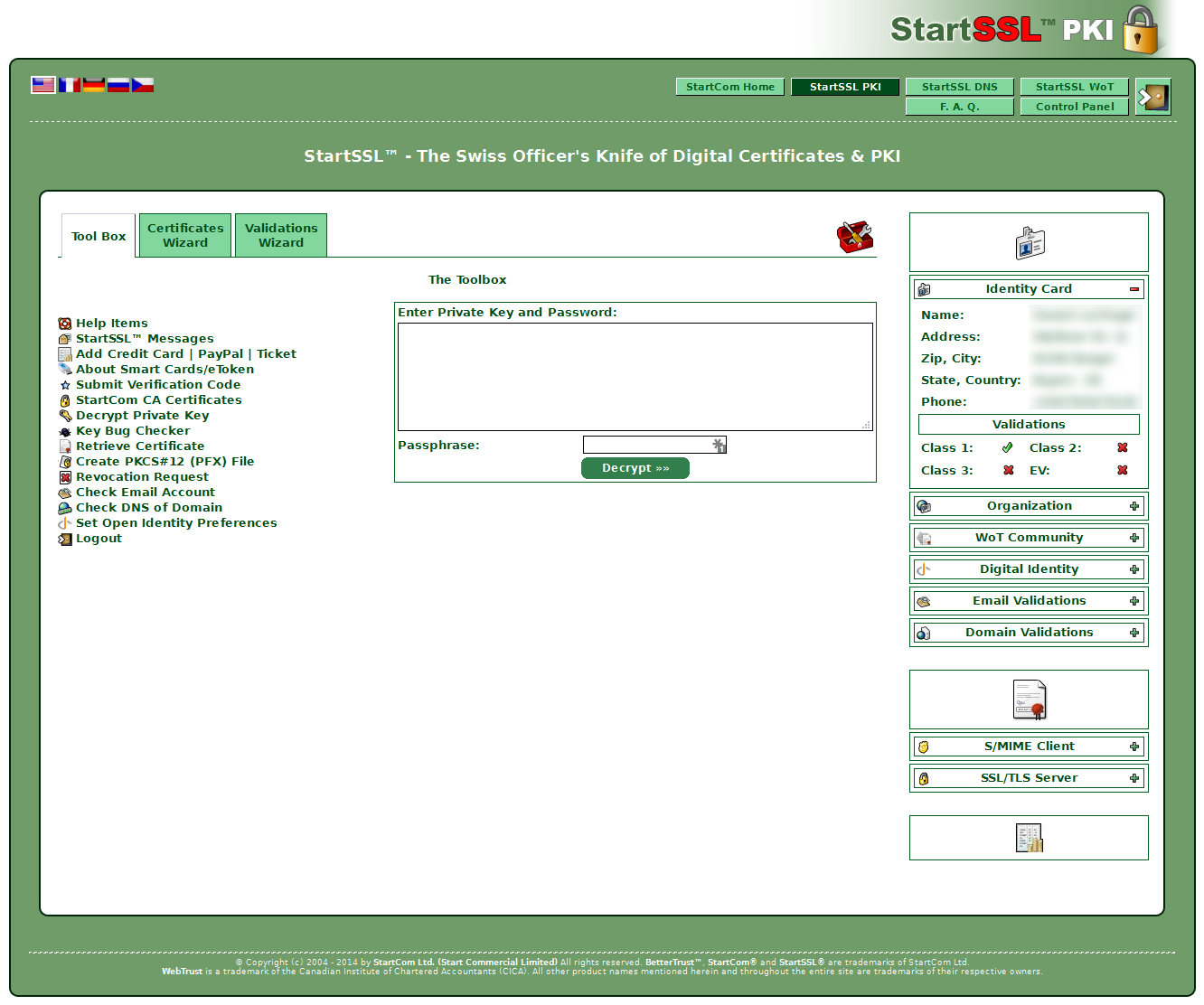Expand the Digital Identity section
This screenshot has width=1204, height=1005.
1133,569
